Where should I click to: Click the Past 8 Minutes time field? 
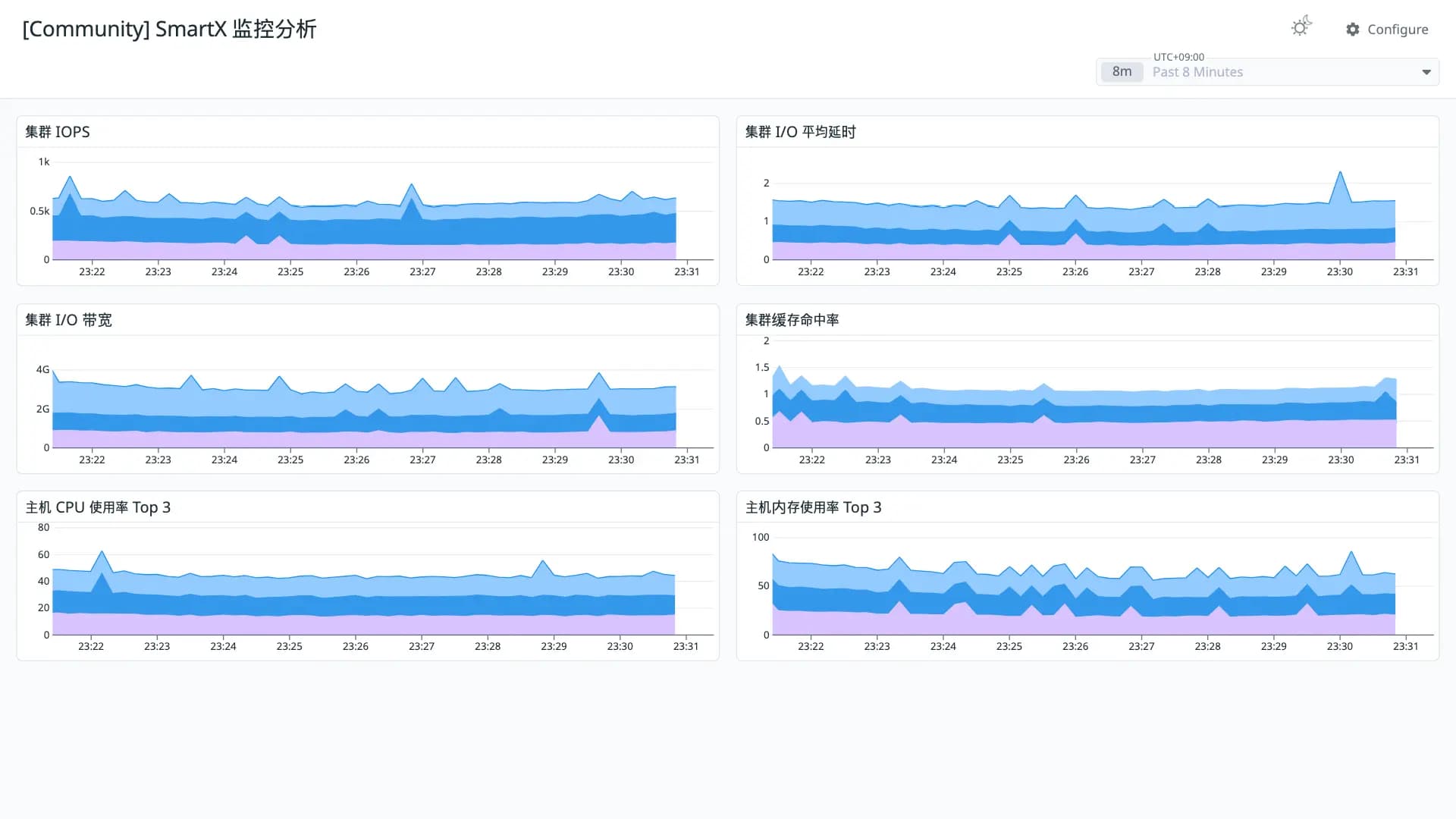coord(1267,72)
